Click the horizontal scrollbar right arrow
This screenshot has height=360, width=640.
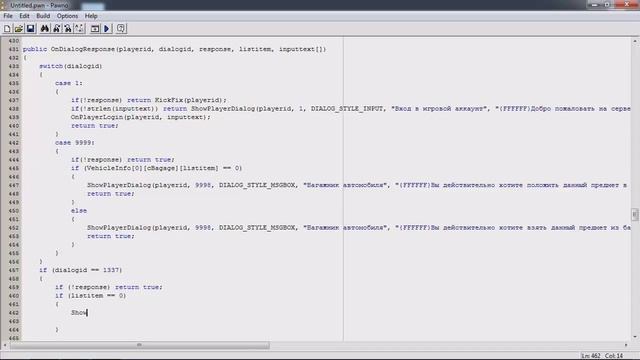point(627,345)
